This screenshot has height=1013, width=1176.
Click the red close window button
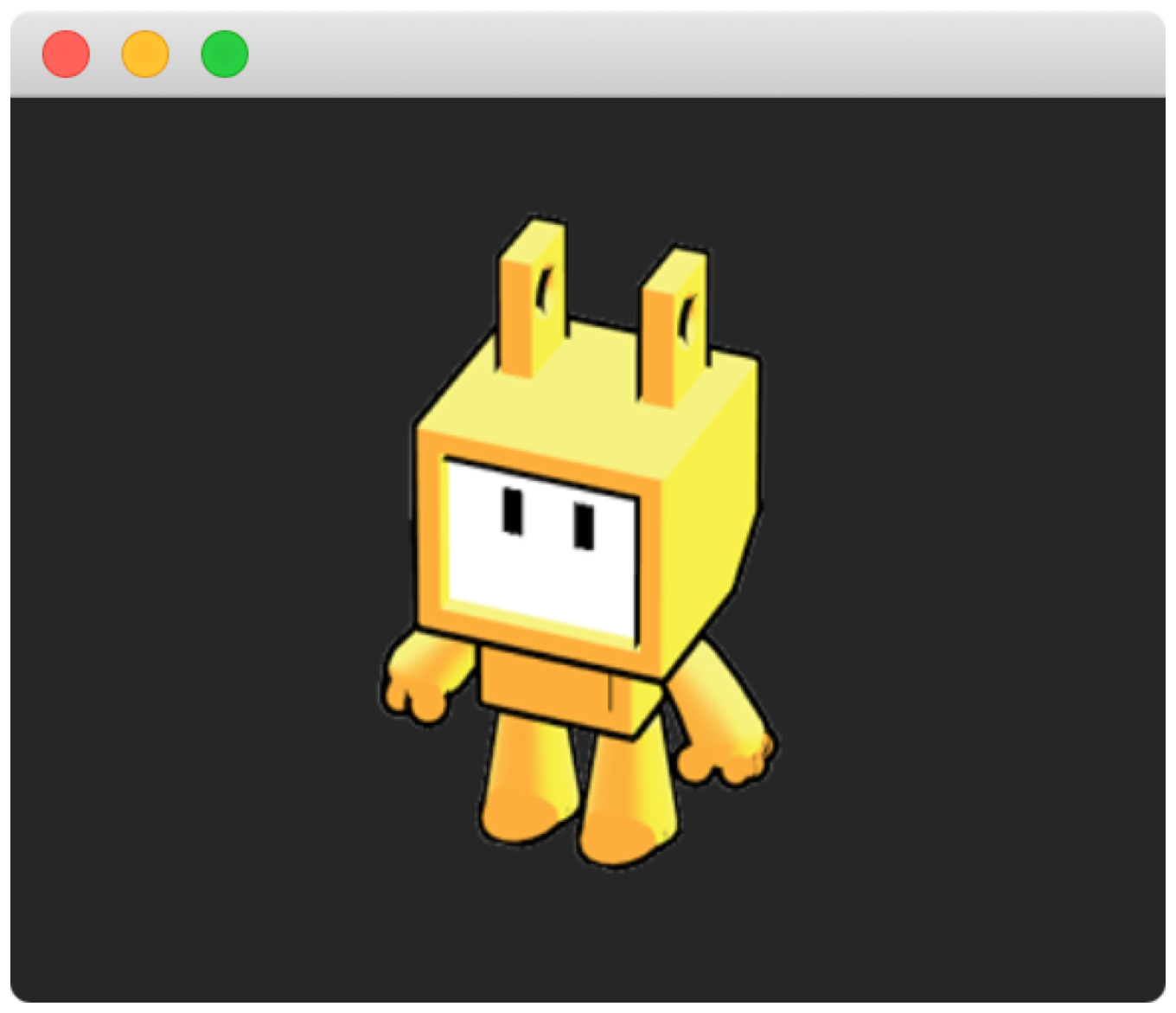(65, 54)
